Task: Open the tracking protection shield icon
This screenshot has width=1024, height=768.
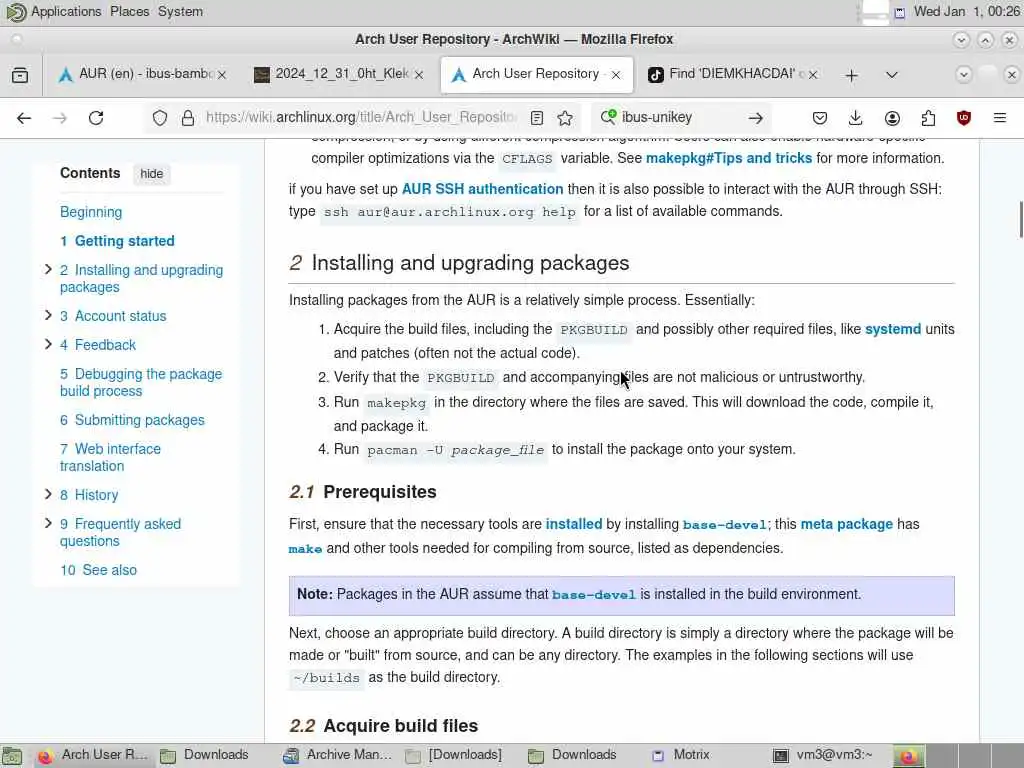Action: (160, 118)
